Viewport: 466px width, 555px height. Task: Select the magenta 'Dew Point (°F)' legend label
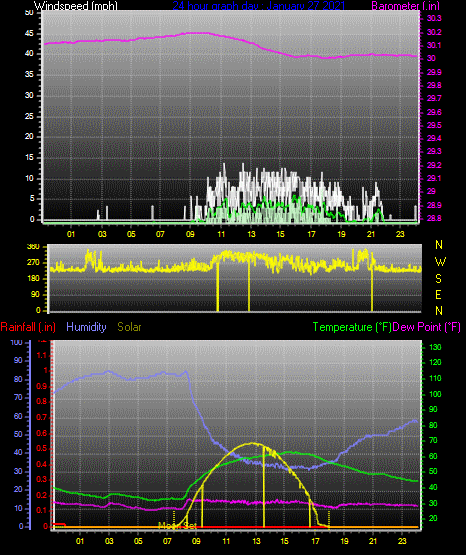[427, 327]
